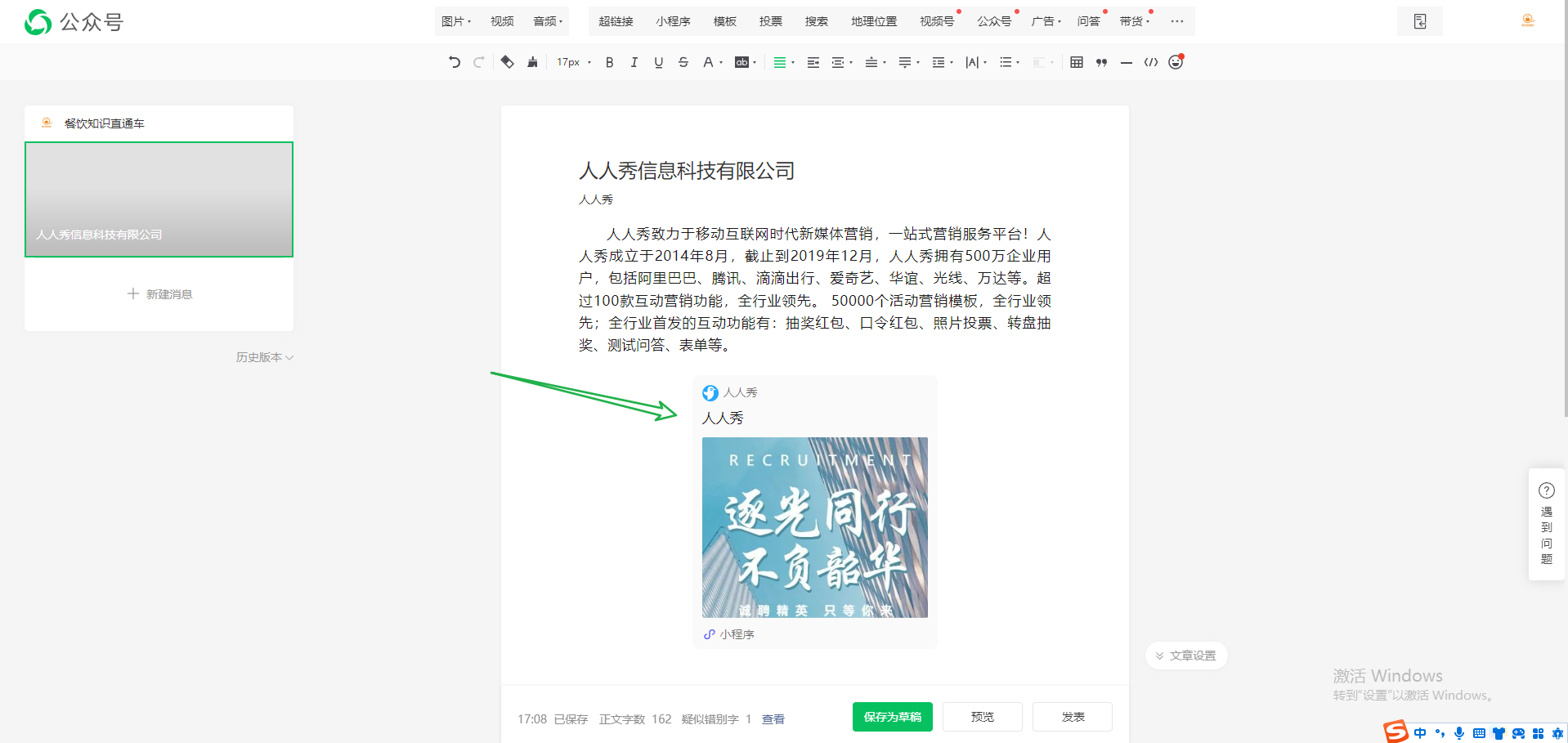Click the 查看 link for typos
1568x743 pixels.
773,719
